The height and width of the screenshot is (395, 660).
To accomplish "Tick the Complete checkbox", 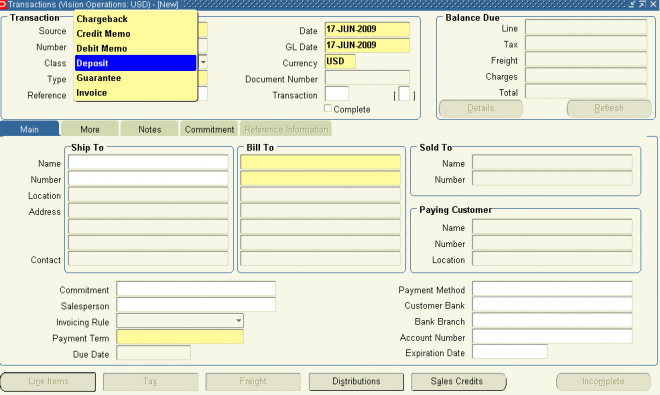I will pyautogui.click(x=328, y=108).
